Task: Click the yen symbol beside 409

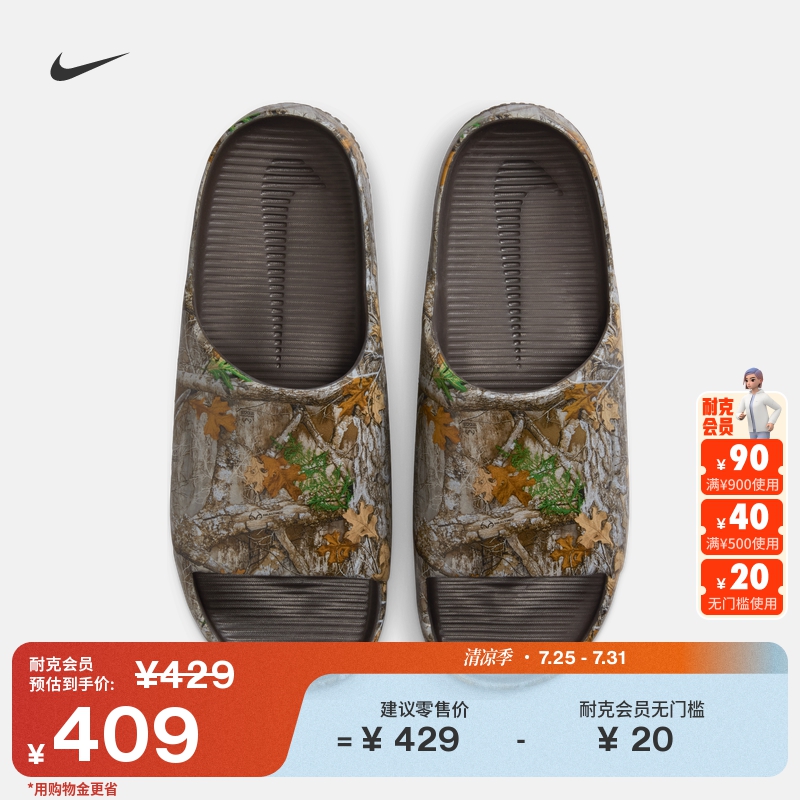Action: 36,753
